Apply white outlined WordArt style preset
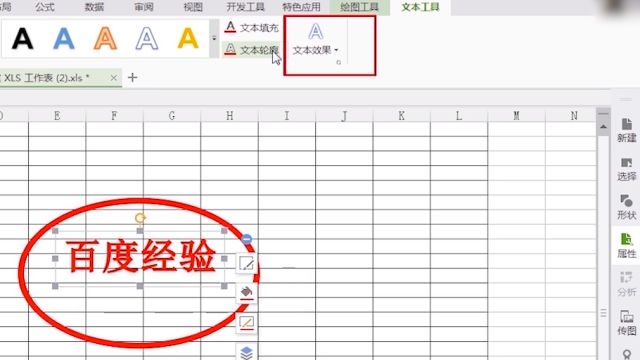The width and height of the screenshot is (640, 360). pyautogui.click(x=147, y=39)
